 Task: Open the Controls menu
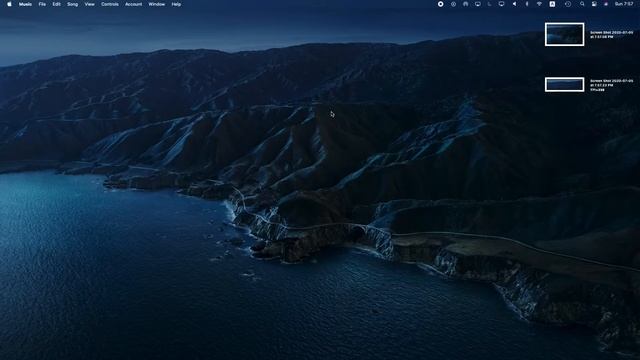pos(110,4)
